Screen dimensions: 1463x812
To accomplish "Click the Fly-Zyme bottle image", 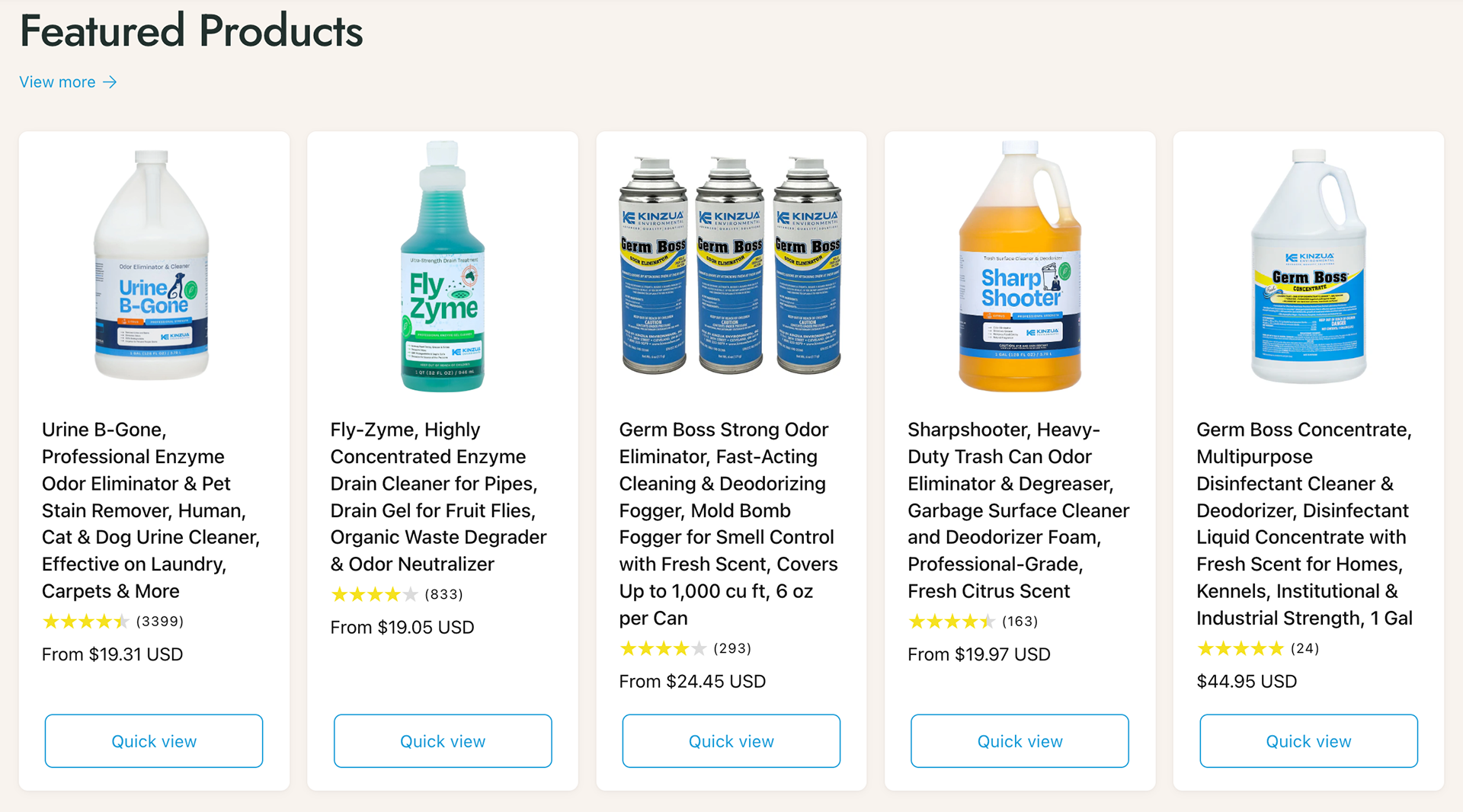I will pyautogui.click(x=443, y=267).
